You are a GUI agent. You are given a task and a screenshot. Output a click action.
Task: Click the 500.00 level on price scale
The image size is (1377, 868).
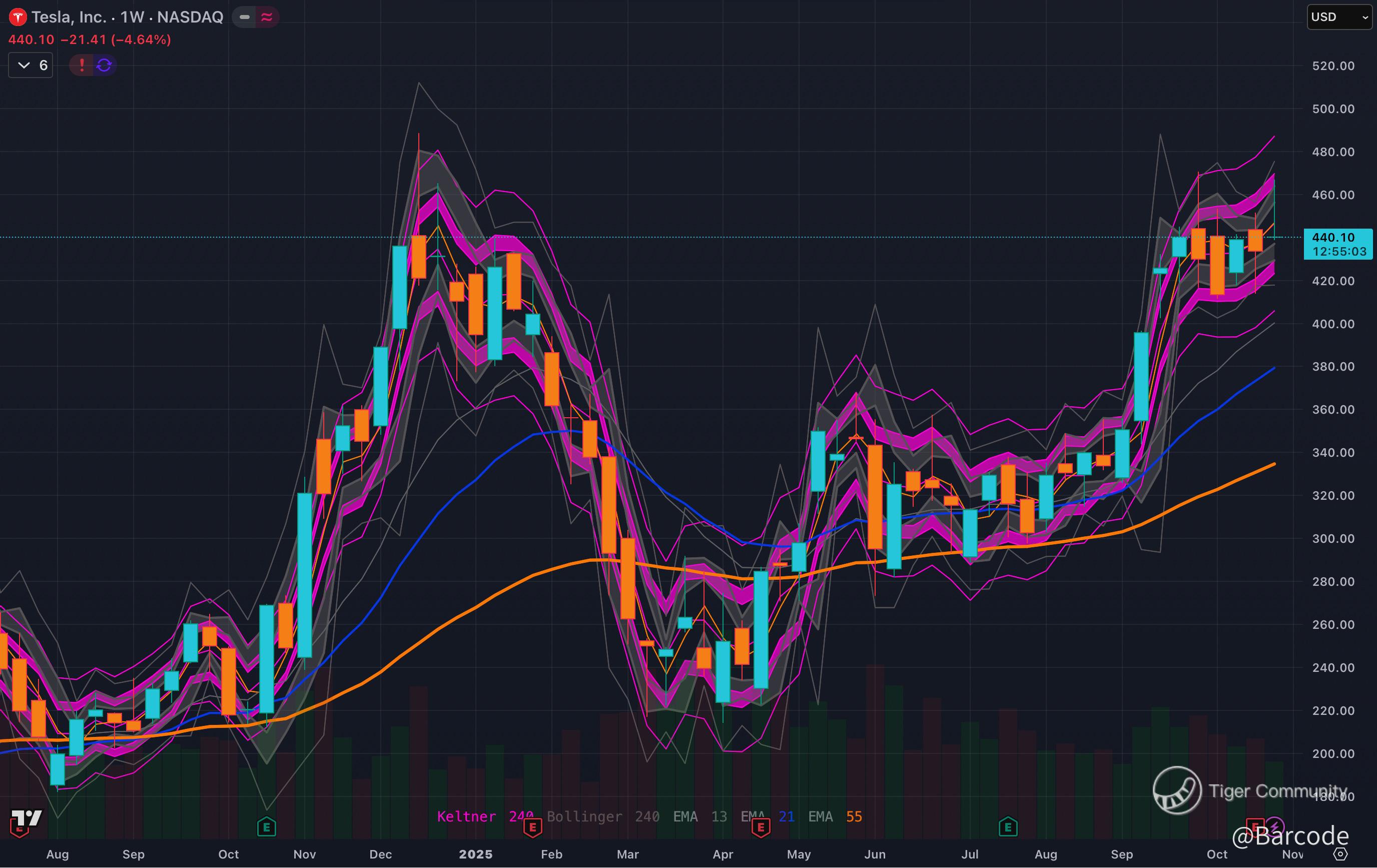[x=1332, y=109]
